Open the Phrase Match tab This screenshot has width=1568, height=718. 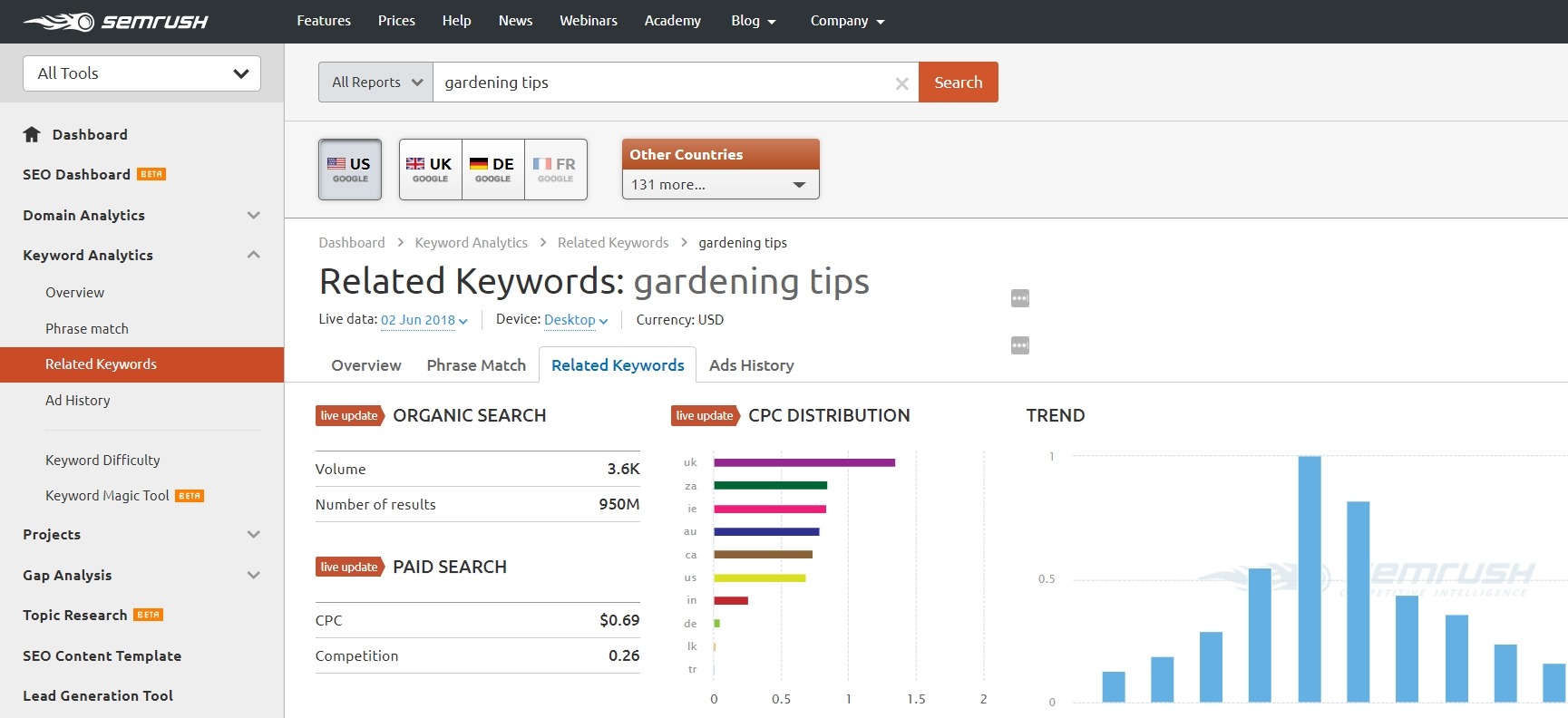pos(476,365)
